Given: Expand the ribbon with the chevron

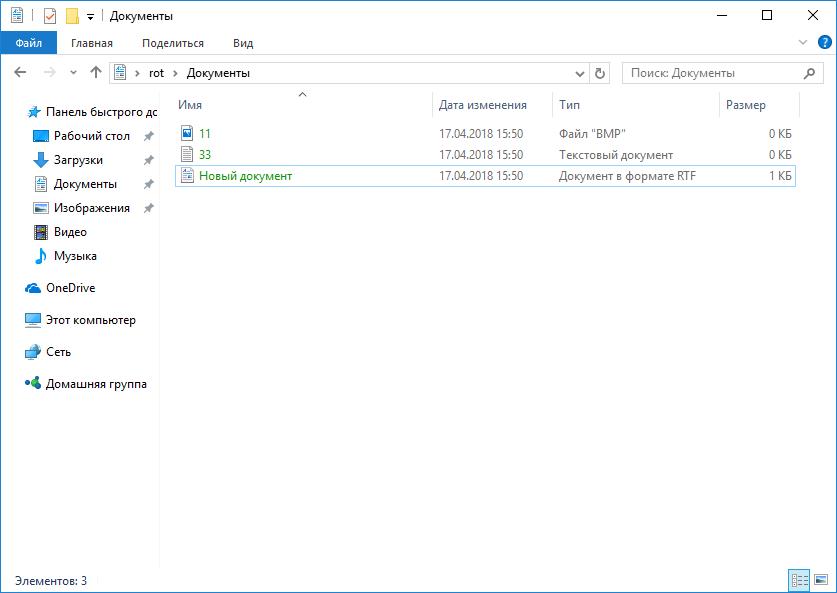Looking at the screenshot, I should point(802,42).
